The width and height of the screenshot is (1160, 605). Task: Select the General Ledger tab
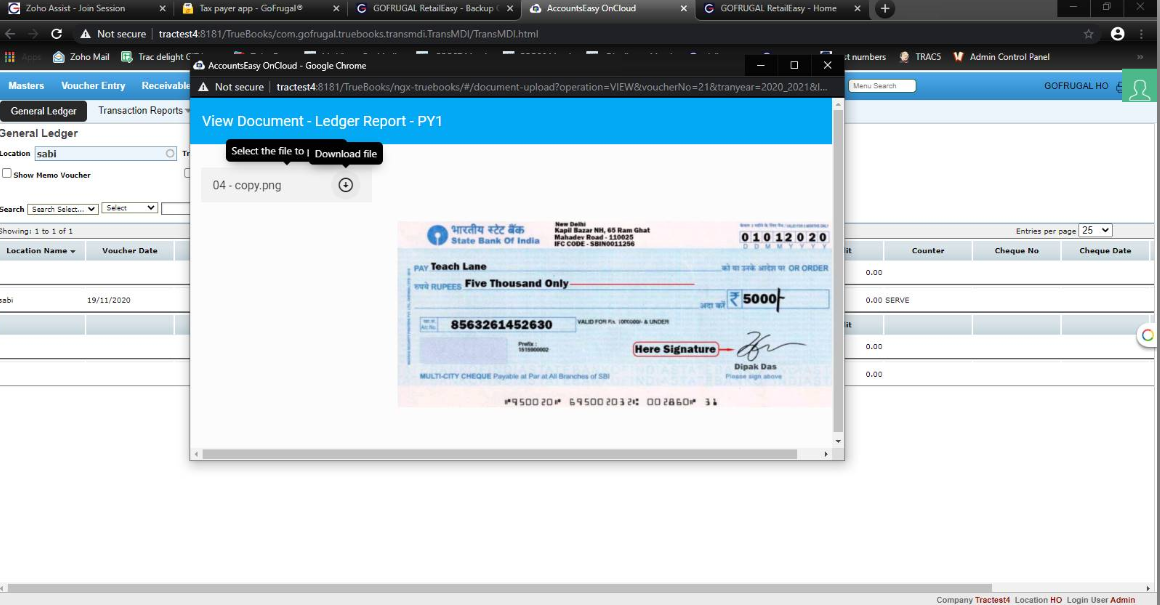44,111
